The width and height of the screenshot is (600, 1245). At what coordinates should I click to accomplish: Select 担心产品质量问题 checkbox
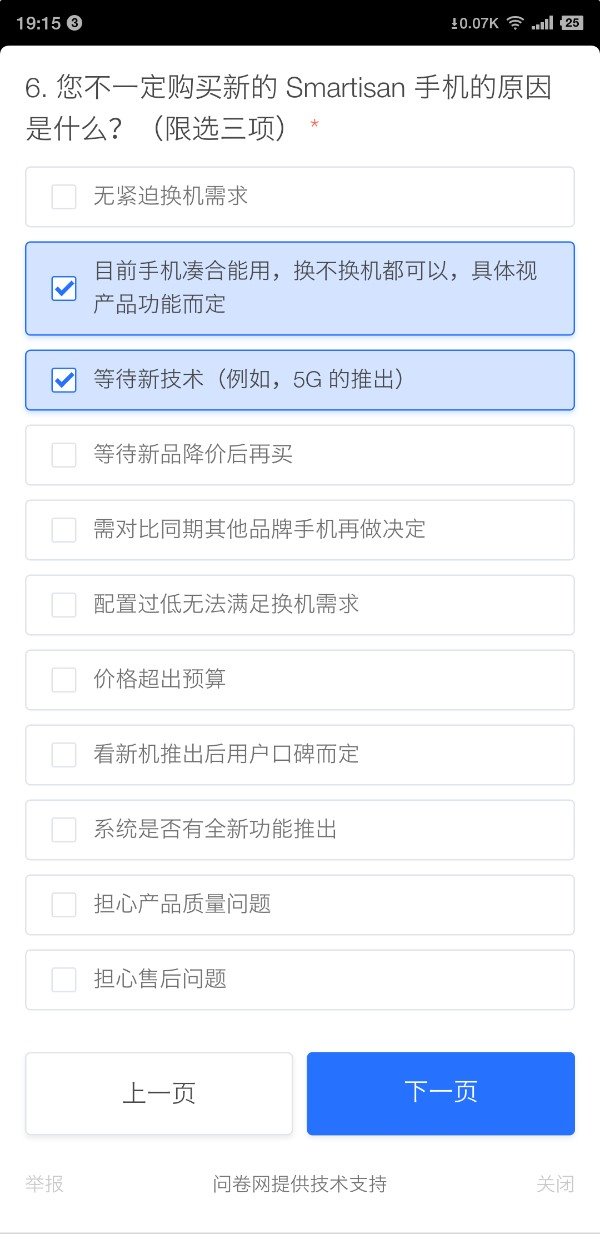pyautogui.click(x=64, y=905)
